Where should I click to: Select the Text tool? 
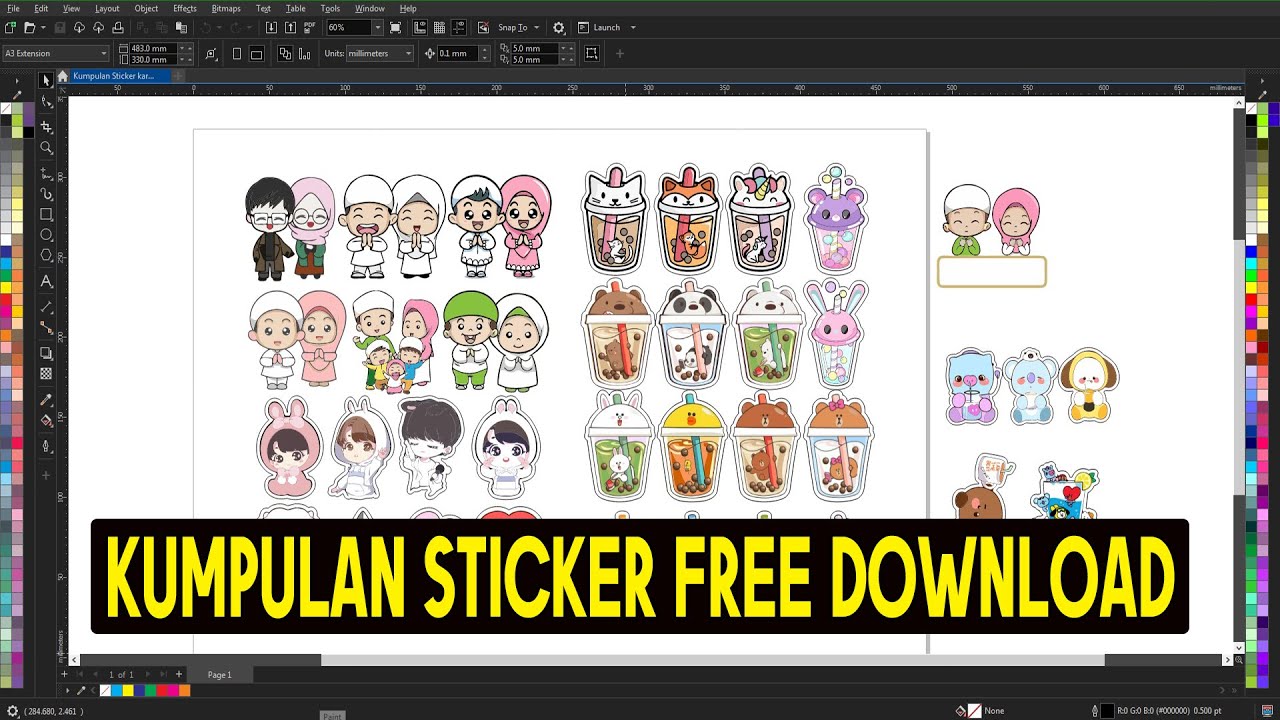[x=46, y=282]
